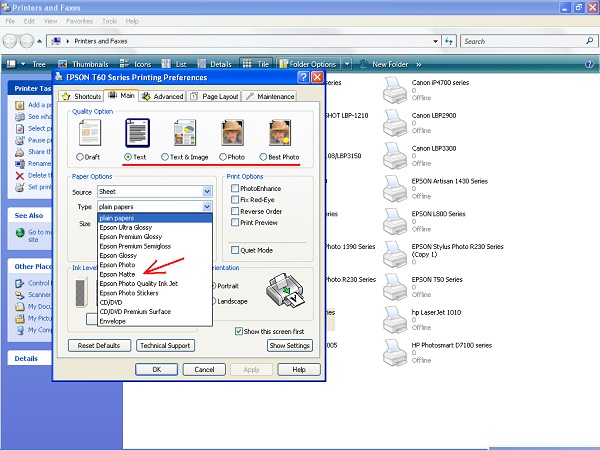Pick the Best Photo quality thumbnail
The height and width of the screenshot is (450, 600).
(x=280, y=133)
